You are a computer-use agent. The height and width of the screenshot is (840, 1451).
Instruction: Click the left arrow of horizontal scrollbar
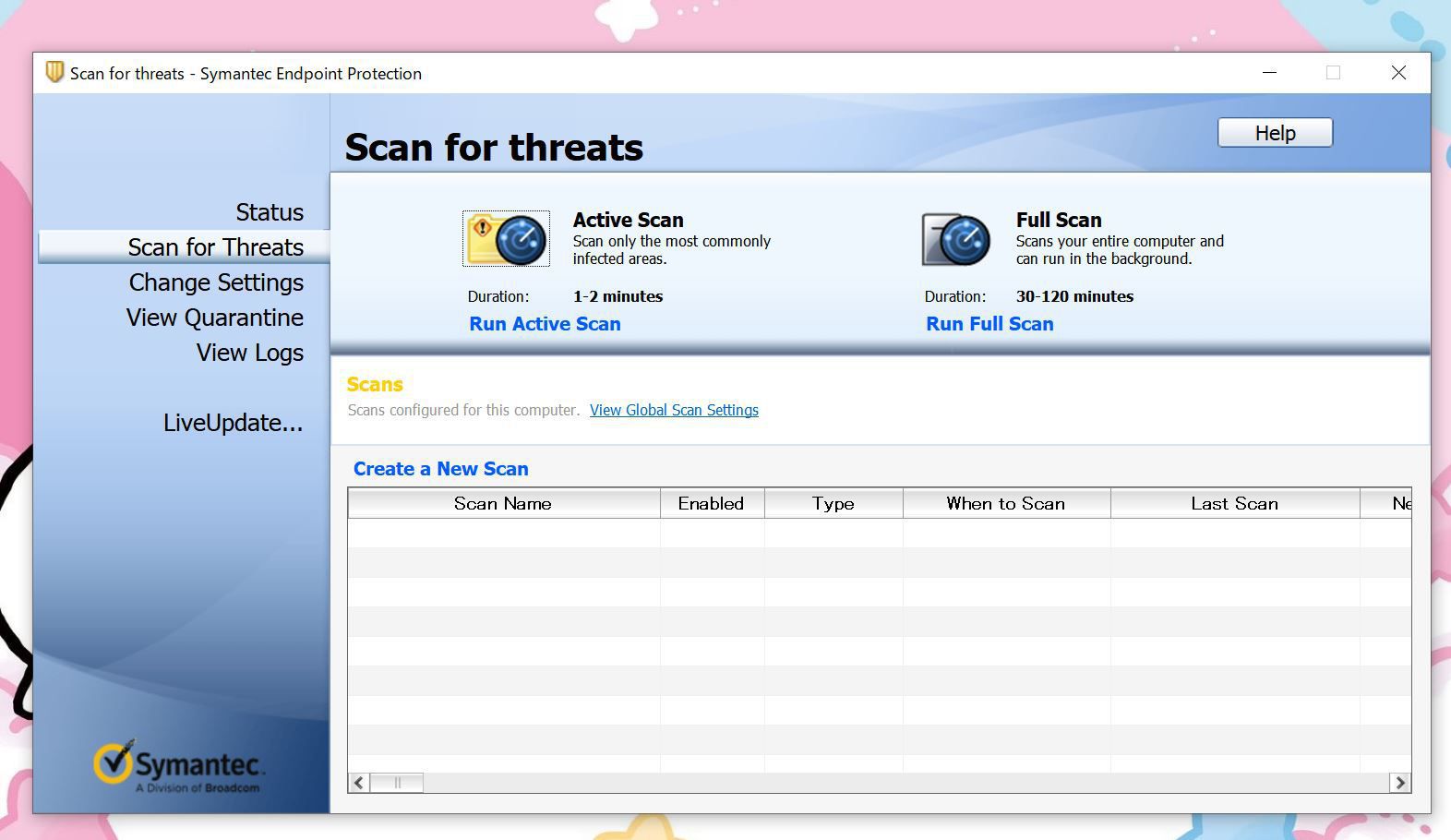click(x=358, y=783)
